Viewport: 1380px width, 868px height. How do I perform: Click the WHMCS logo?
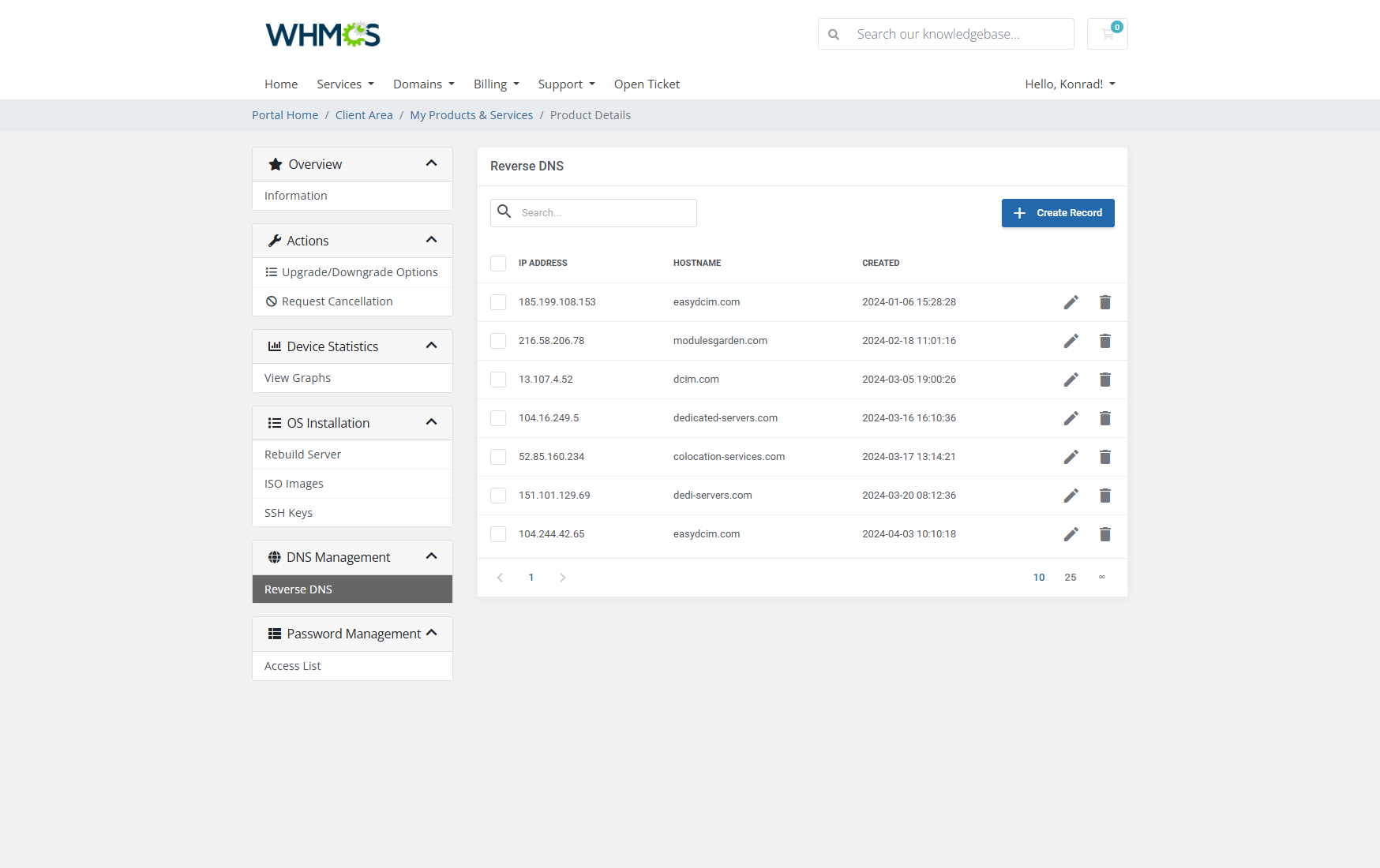[x=323, y=35]
